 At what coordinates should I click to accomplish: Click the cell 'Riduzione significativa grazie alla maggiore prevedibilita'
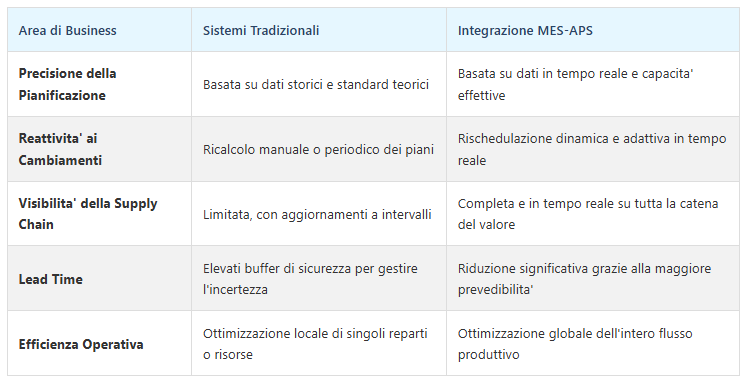(x=592, y=278)
